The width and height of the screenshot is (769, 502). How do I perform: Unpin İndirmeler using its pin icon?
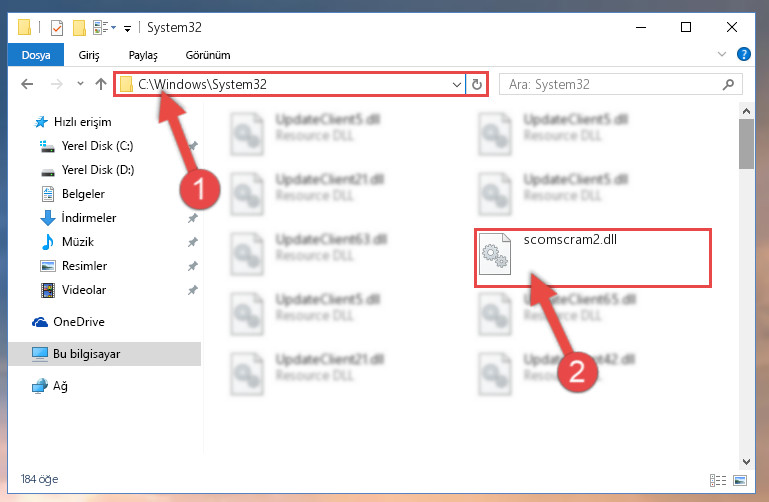coord(193,218)
